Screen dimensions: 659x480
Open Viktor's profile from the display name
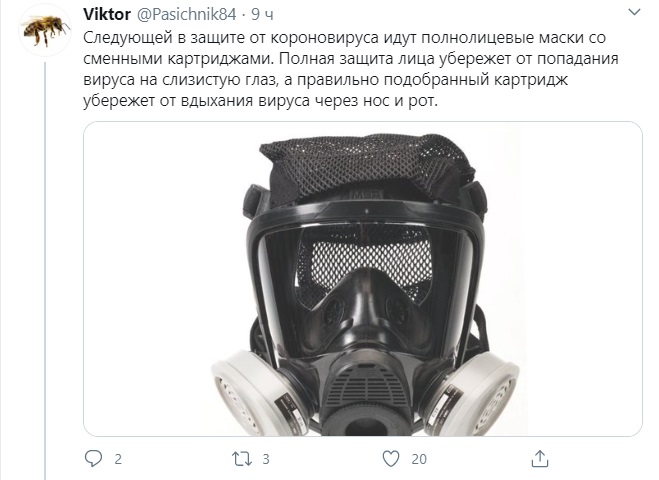click(x=107, y=15)
